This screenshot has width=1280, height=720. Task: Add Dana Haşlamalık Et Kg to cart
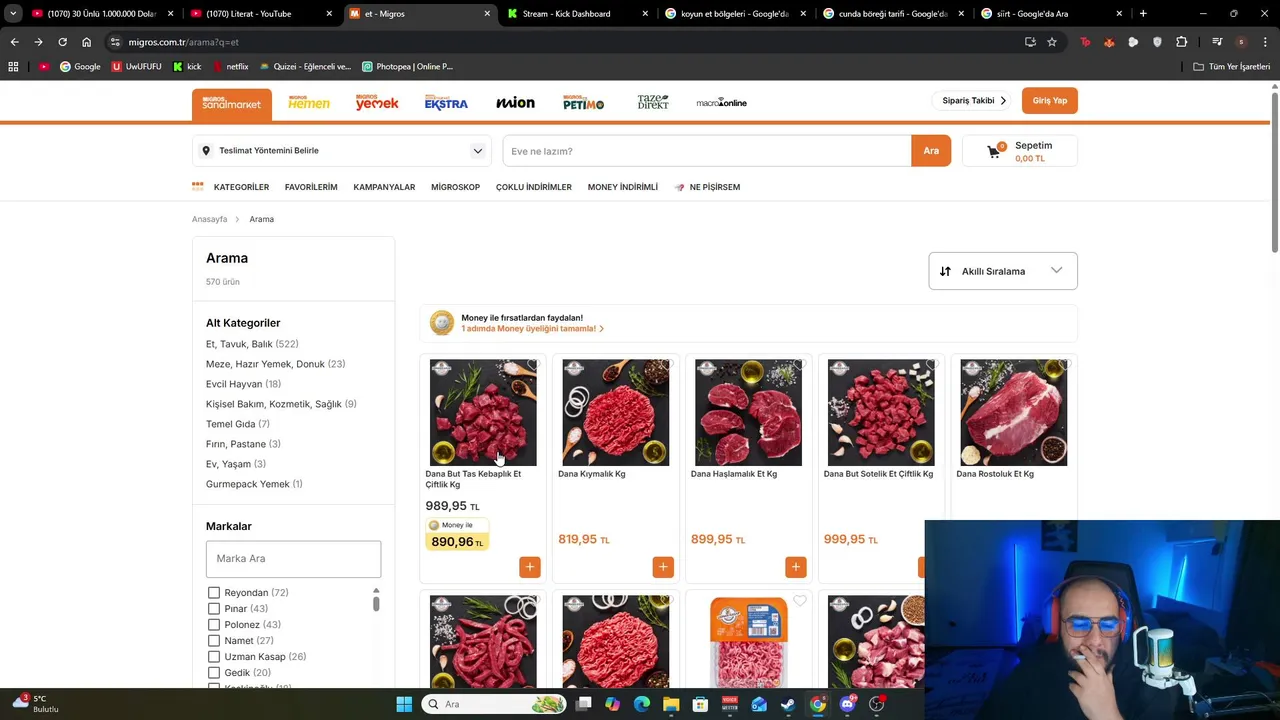(x=796, y=567)
